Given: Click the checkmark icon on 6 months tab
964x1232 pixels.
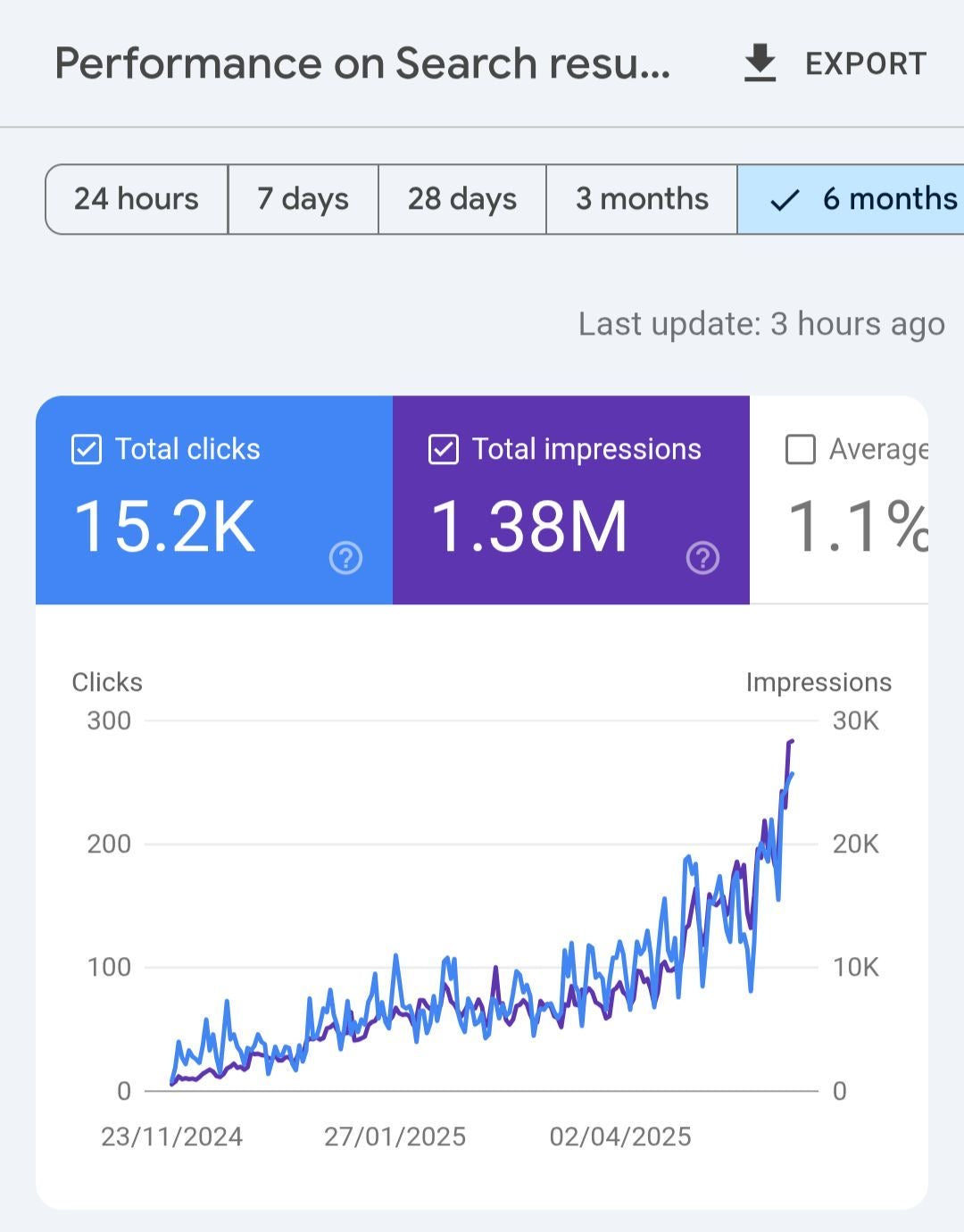Looking at the screenshot, I should click(x=786, y=199).
